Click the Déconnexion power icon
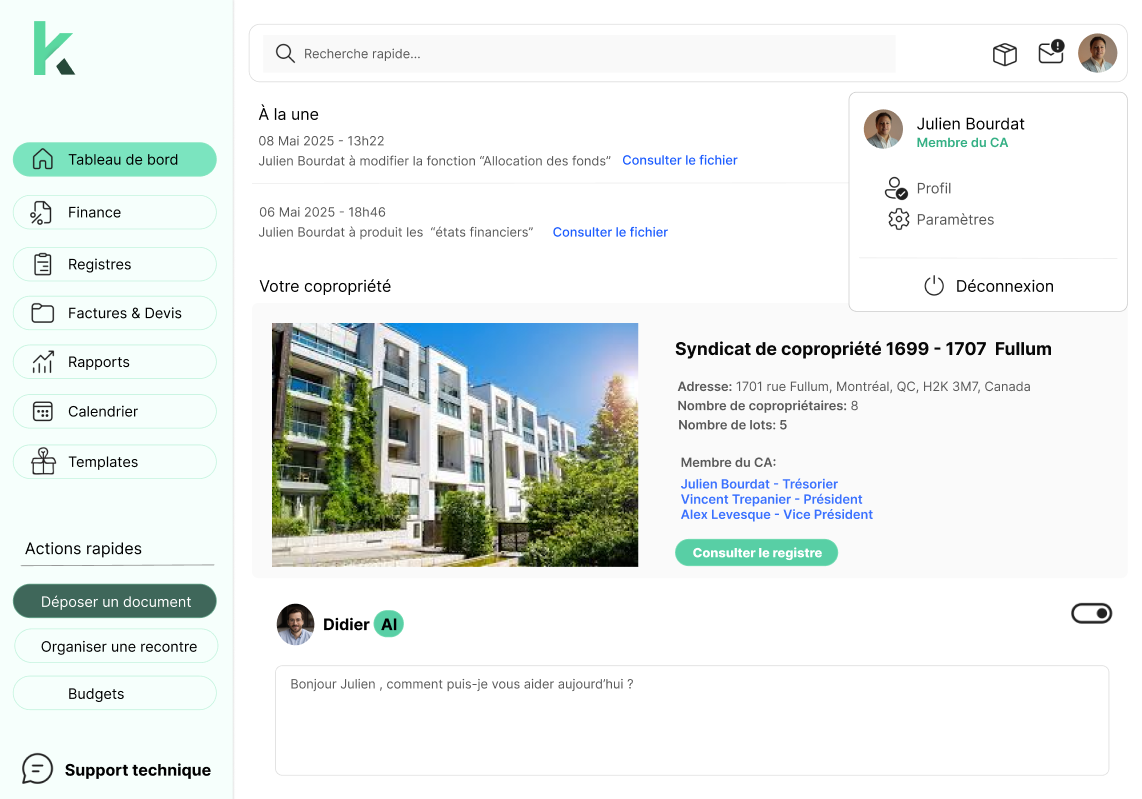Viewport: 1142px width, 799px height. (933, 286)
